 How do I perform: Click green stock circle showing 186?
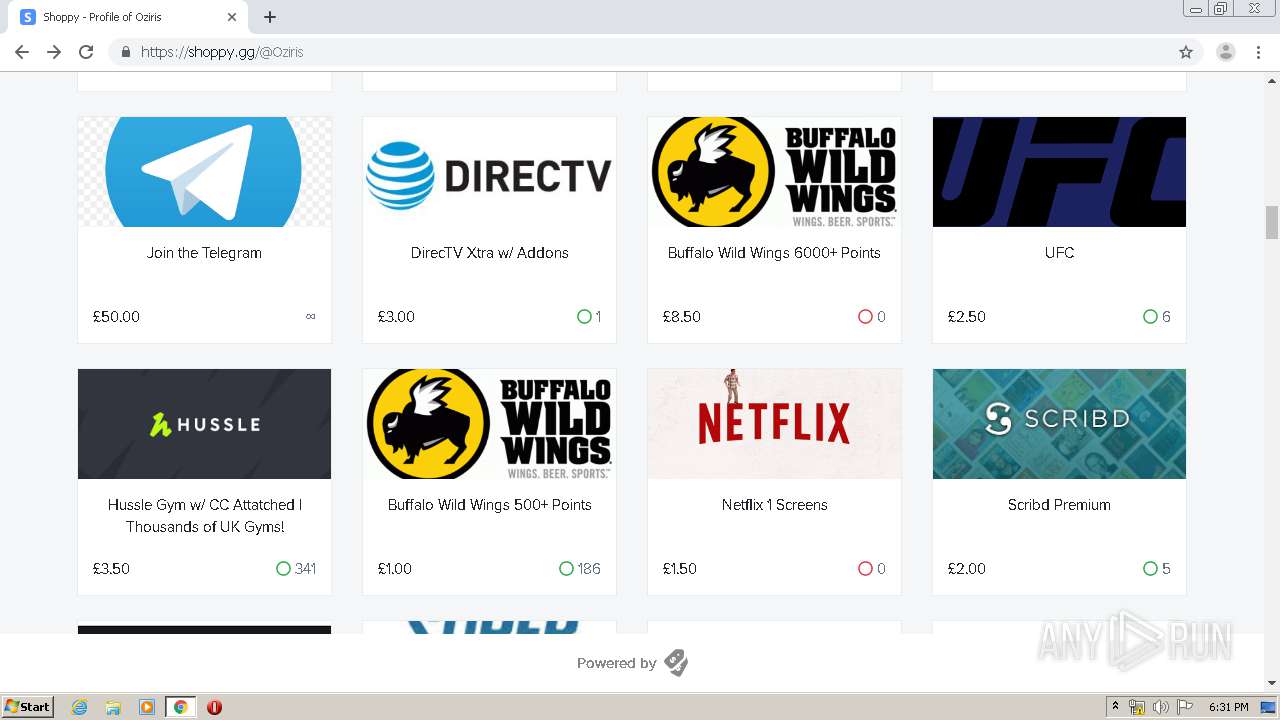click(x=566, y=569)
